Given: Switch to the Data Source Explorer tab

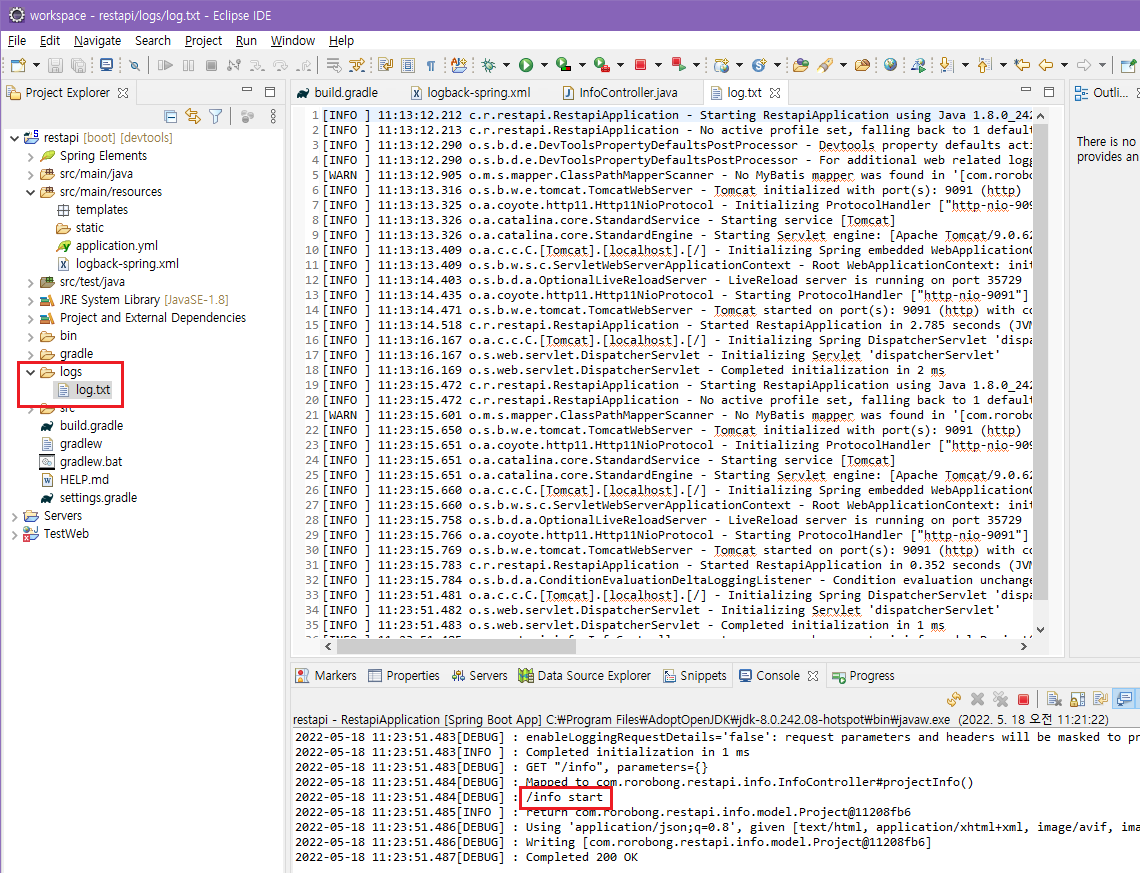Looking at the screenshot, I should [585, 675].
